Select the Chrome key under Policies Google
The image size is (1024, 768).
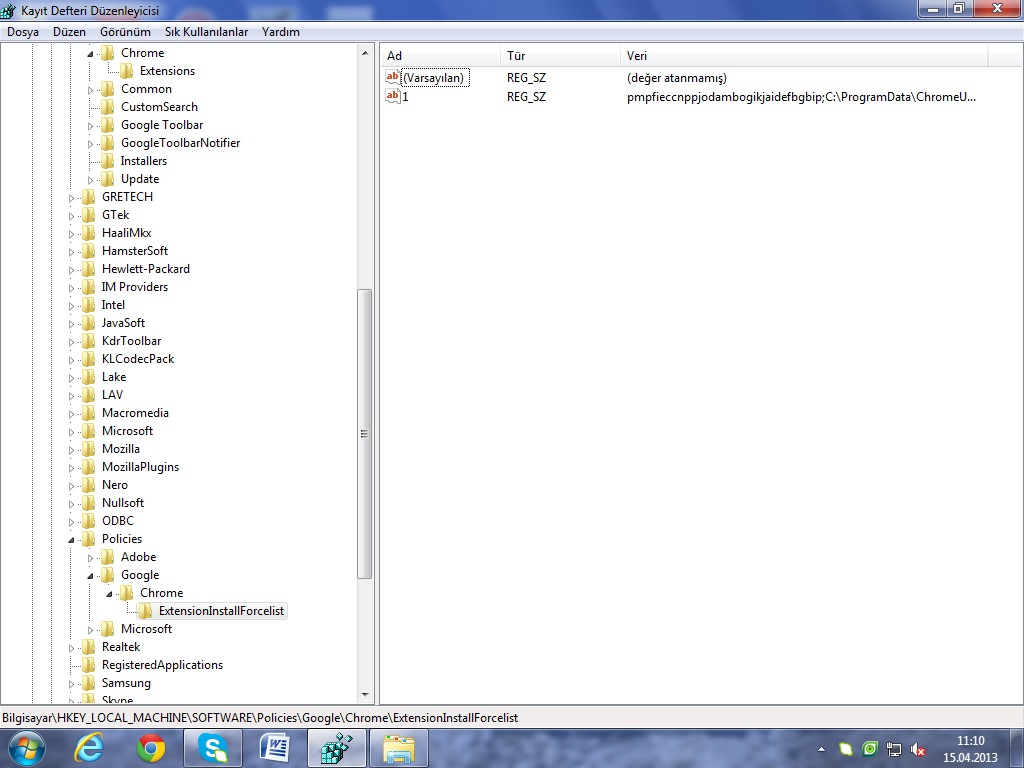161,593
